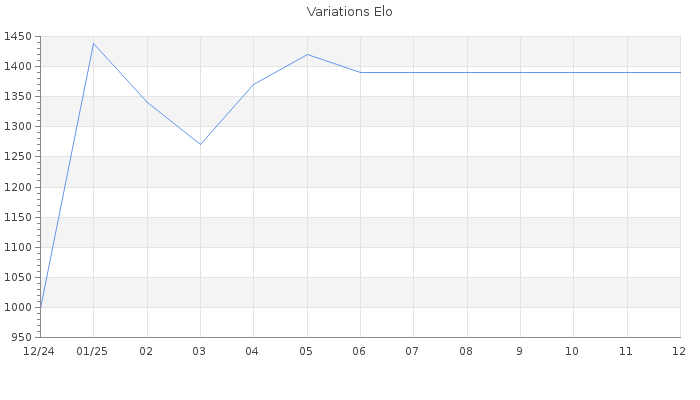Screen dimensions: 700x400
Task: Click the "Variations Elo" chart title
Action: coord(349,12)
